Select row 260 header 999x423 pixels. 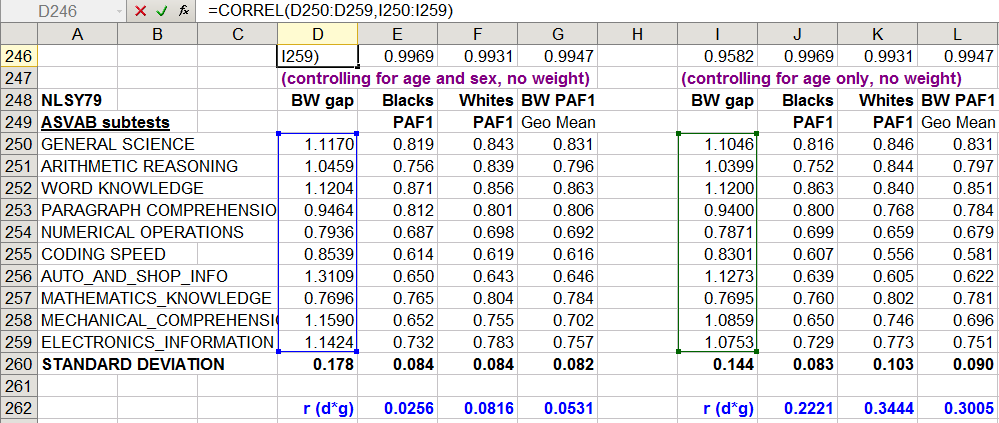click(19, 364)
